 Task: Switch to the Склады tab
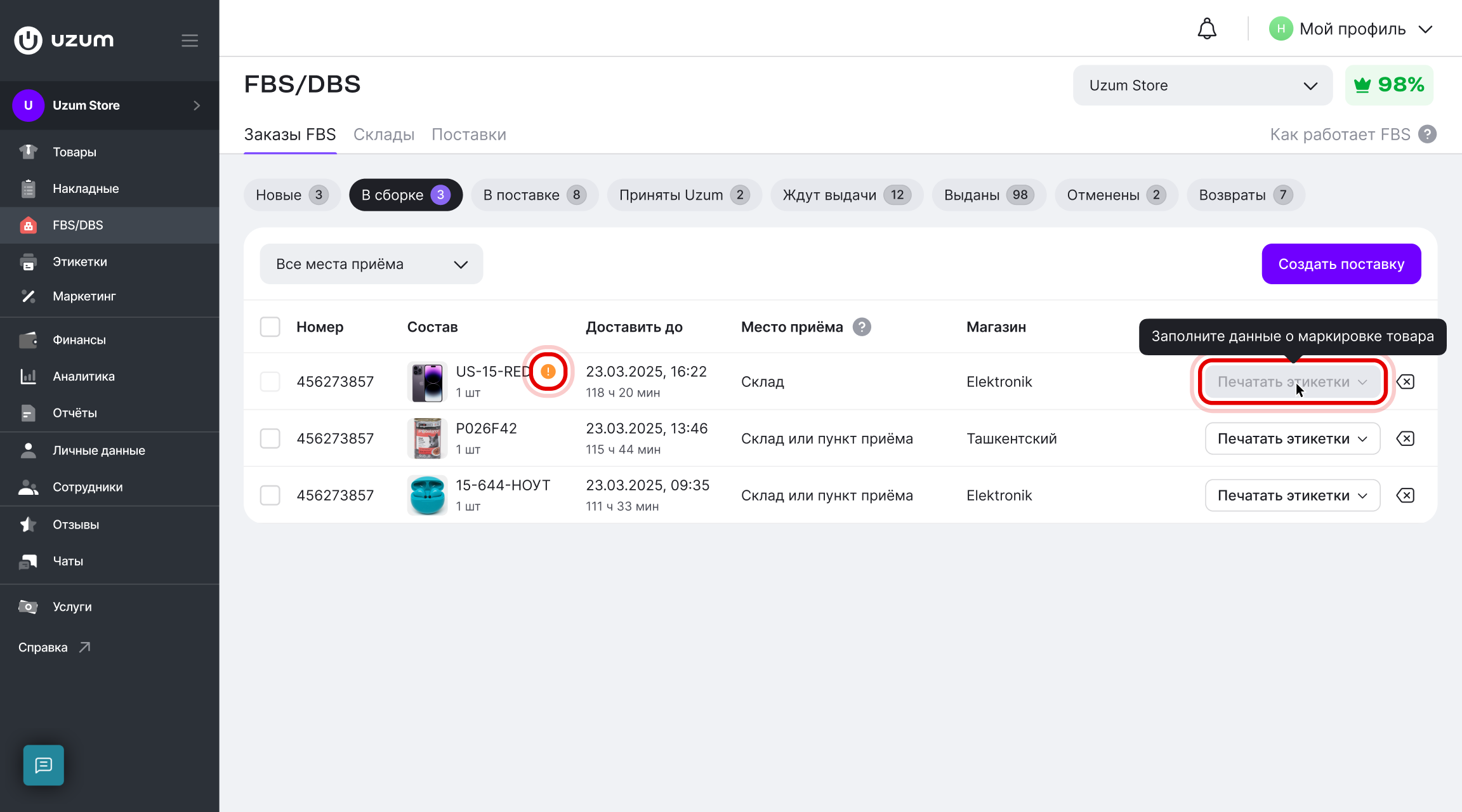383,134
